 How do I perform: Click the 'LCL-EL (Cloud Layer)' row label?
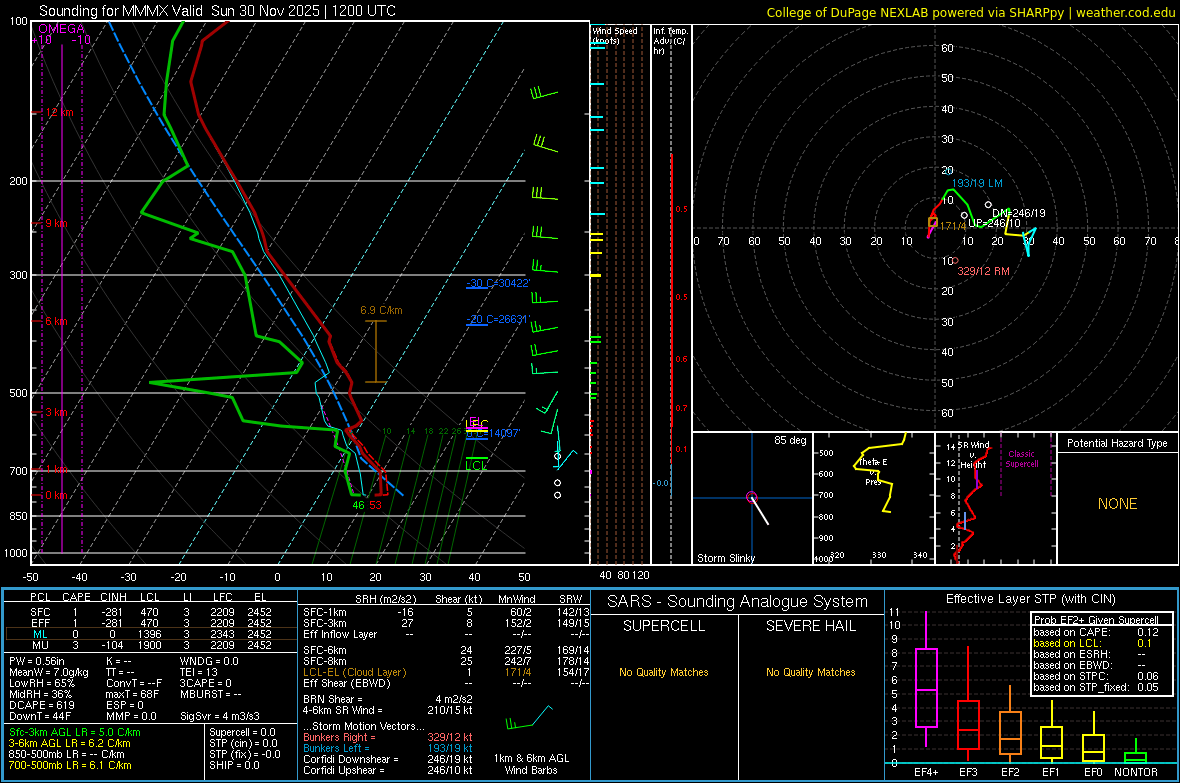(x=354, y=672)
